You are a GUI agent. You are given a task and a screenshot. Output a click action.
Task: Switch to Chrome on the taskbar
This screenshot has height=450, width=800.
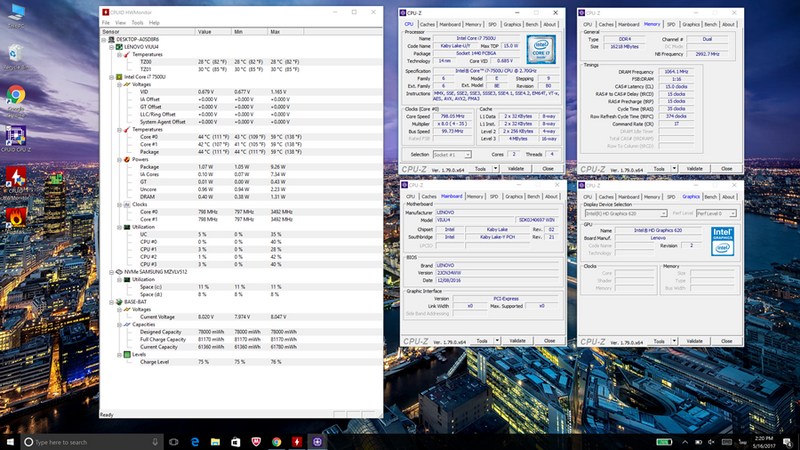coord(277,442)
